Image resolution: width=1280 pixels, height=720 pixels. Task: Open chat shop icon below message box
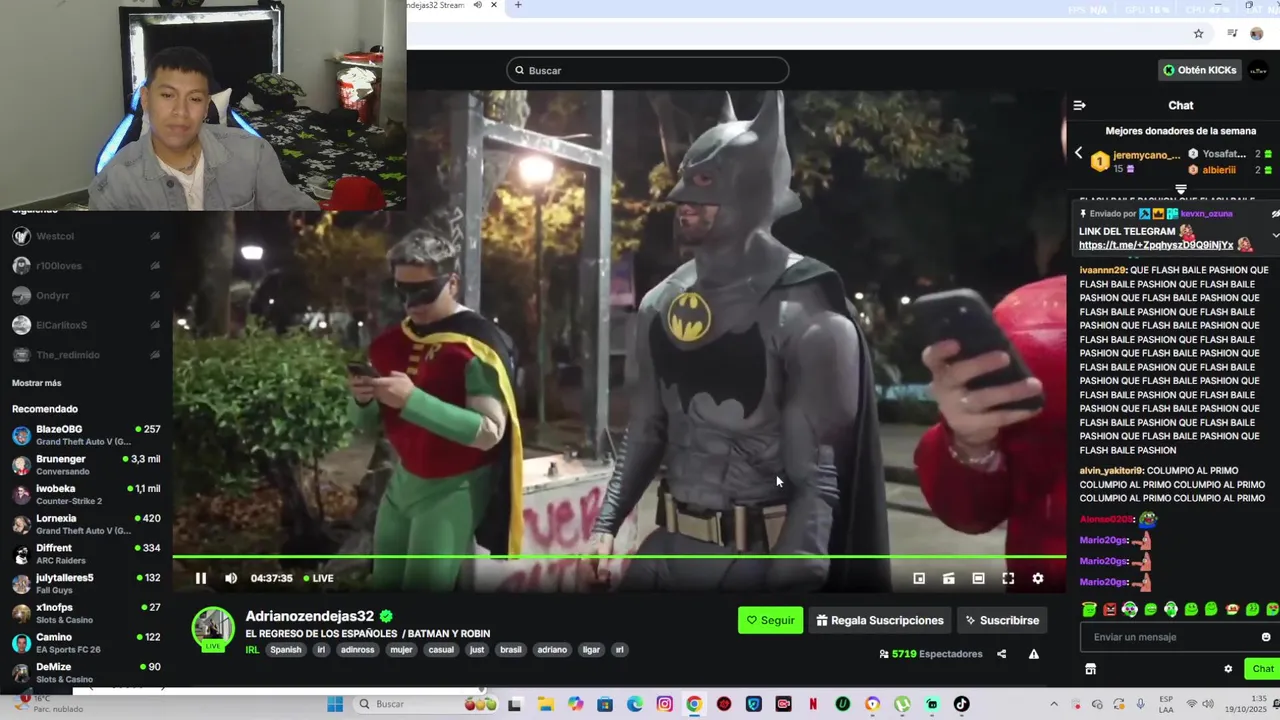point(1091,669)
